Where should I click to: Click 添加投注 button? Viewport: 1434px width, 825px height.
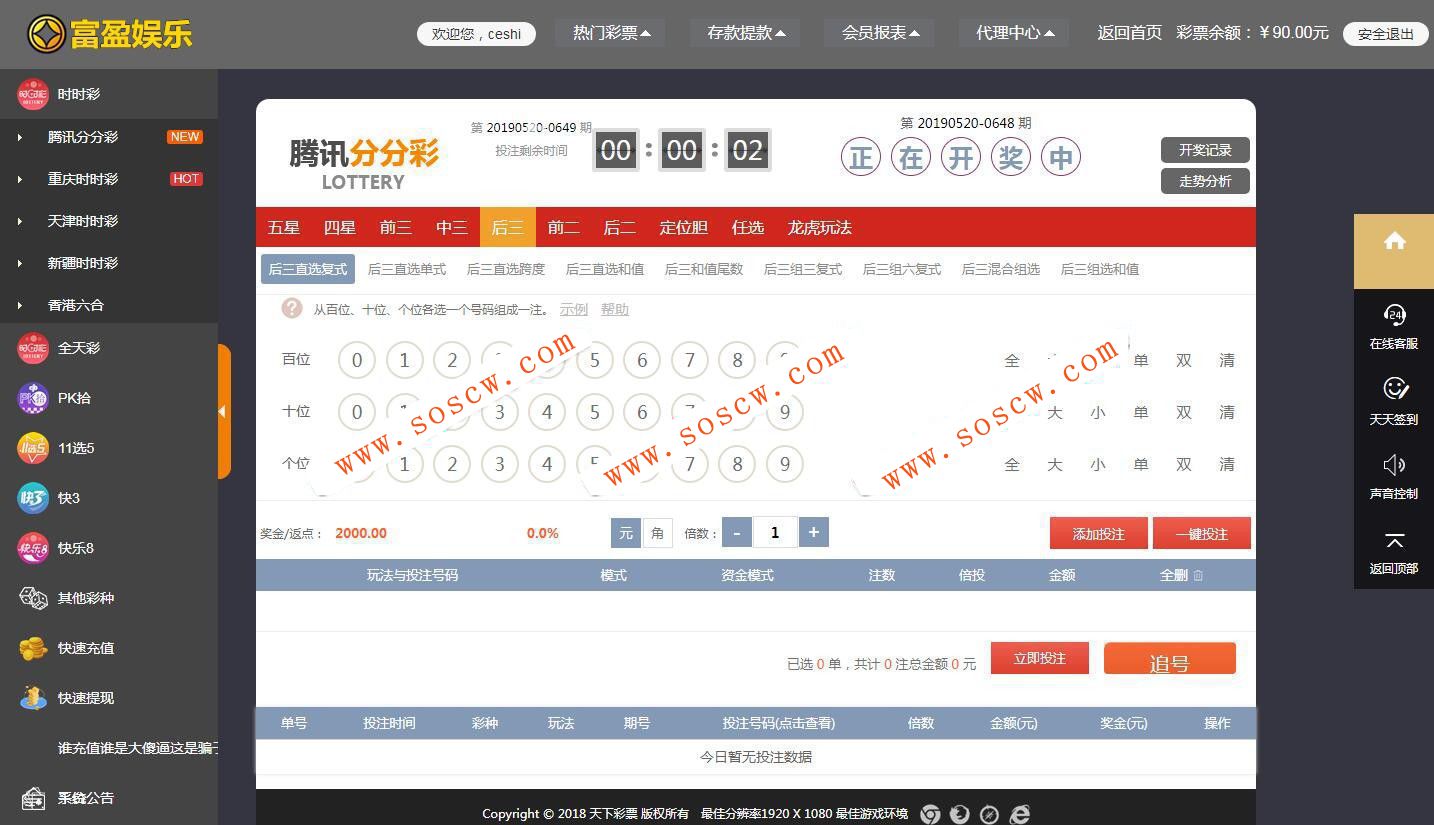(x=1099, y=533)
